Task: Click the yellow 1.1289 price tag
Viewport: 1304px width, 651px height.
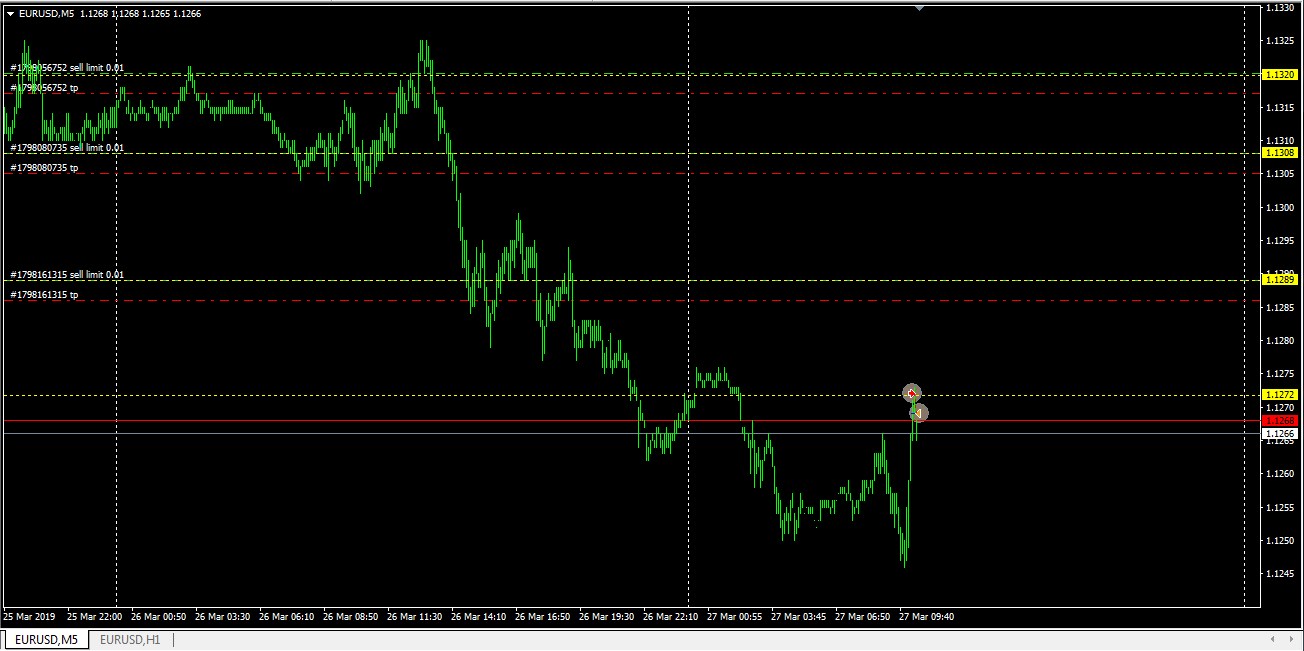Action: tap(1280, 280)
